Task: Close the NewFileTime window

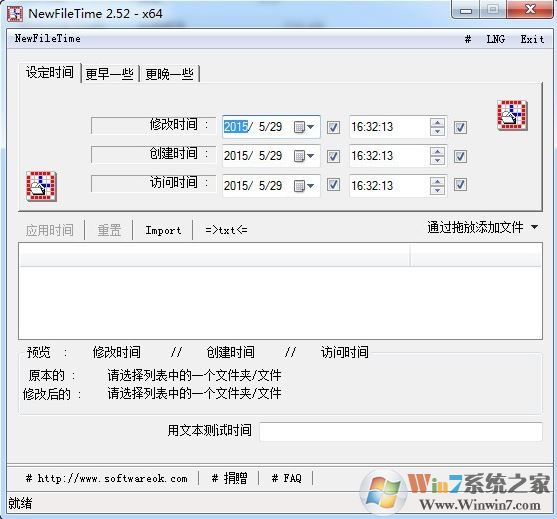Action: 530,10
